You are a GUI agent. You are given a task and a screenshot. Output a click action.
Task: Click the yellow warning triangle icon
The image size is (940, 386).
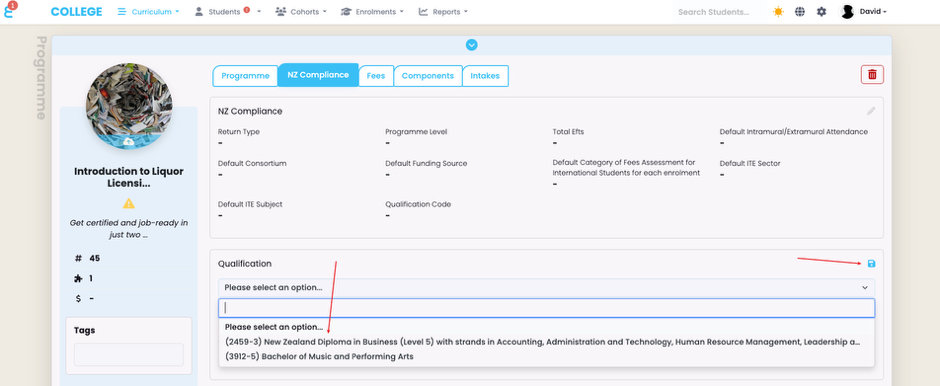point(129,203)
